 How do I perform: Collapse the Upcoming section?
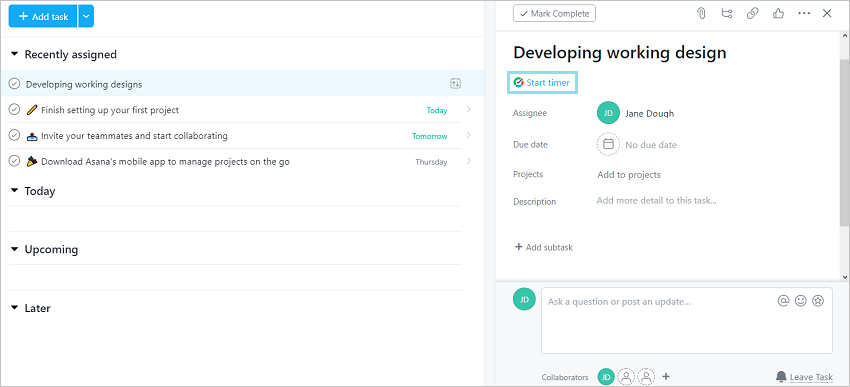(x=15, y=249)
